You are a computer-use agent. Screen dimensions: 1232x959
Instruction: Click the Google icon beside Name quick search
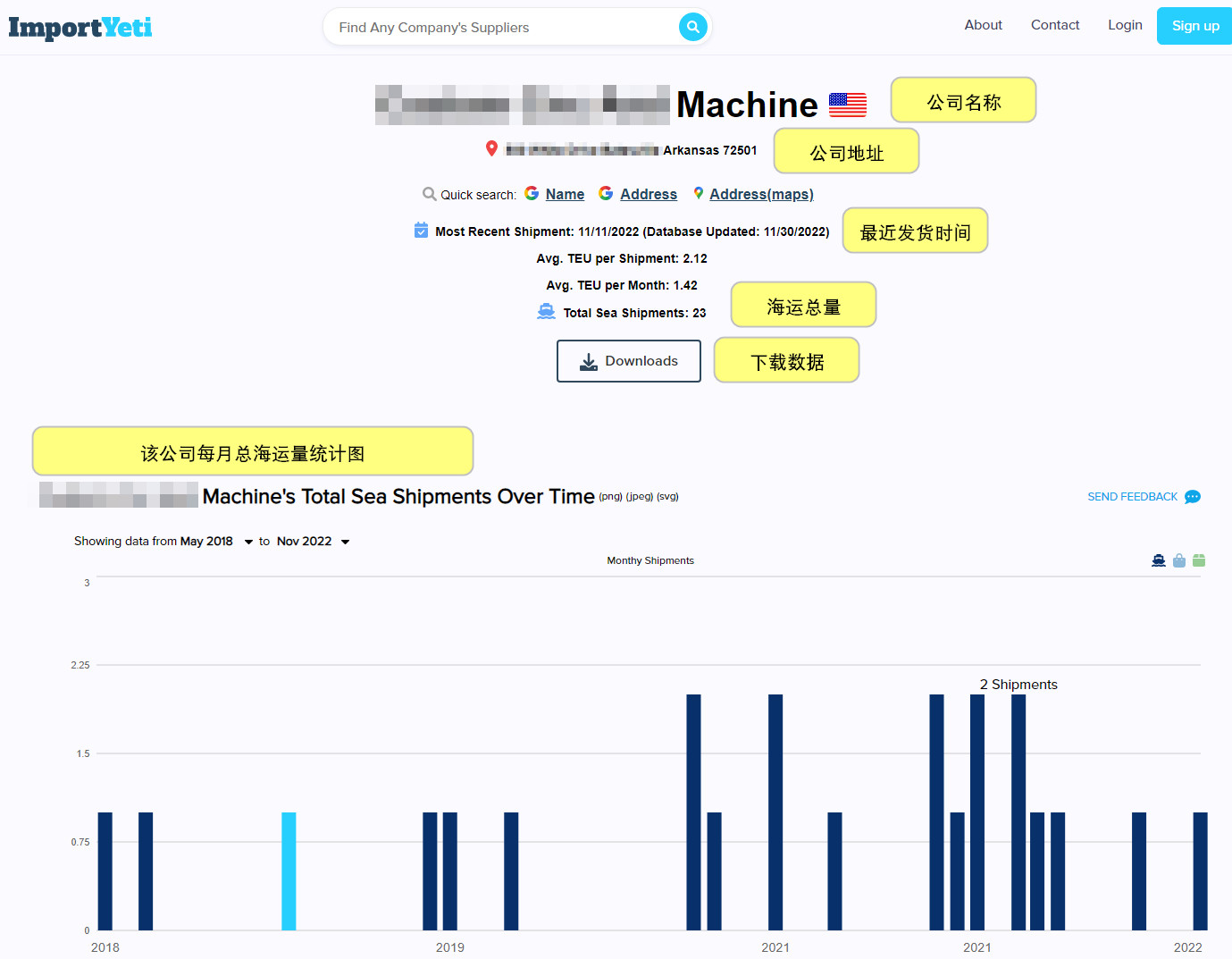click(532, 192)
